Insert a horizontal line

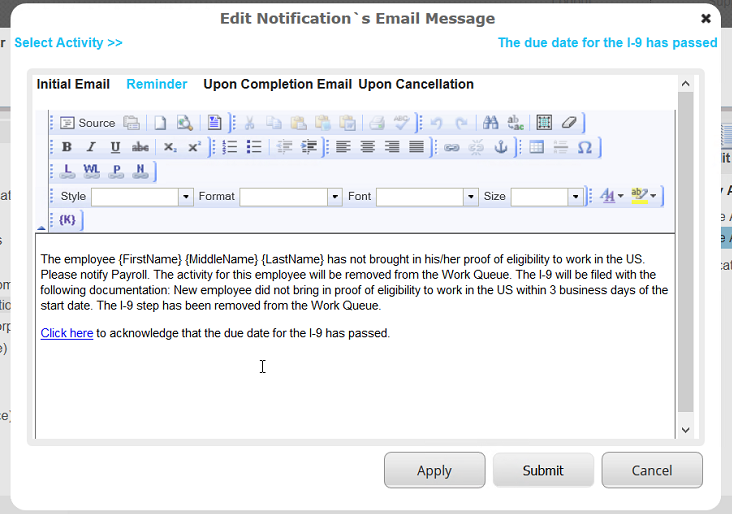(561, 148)
